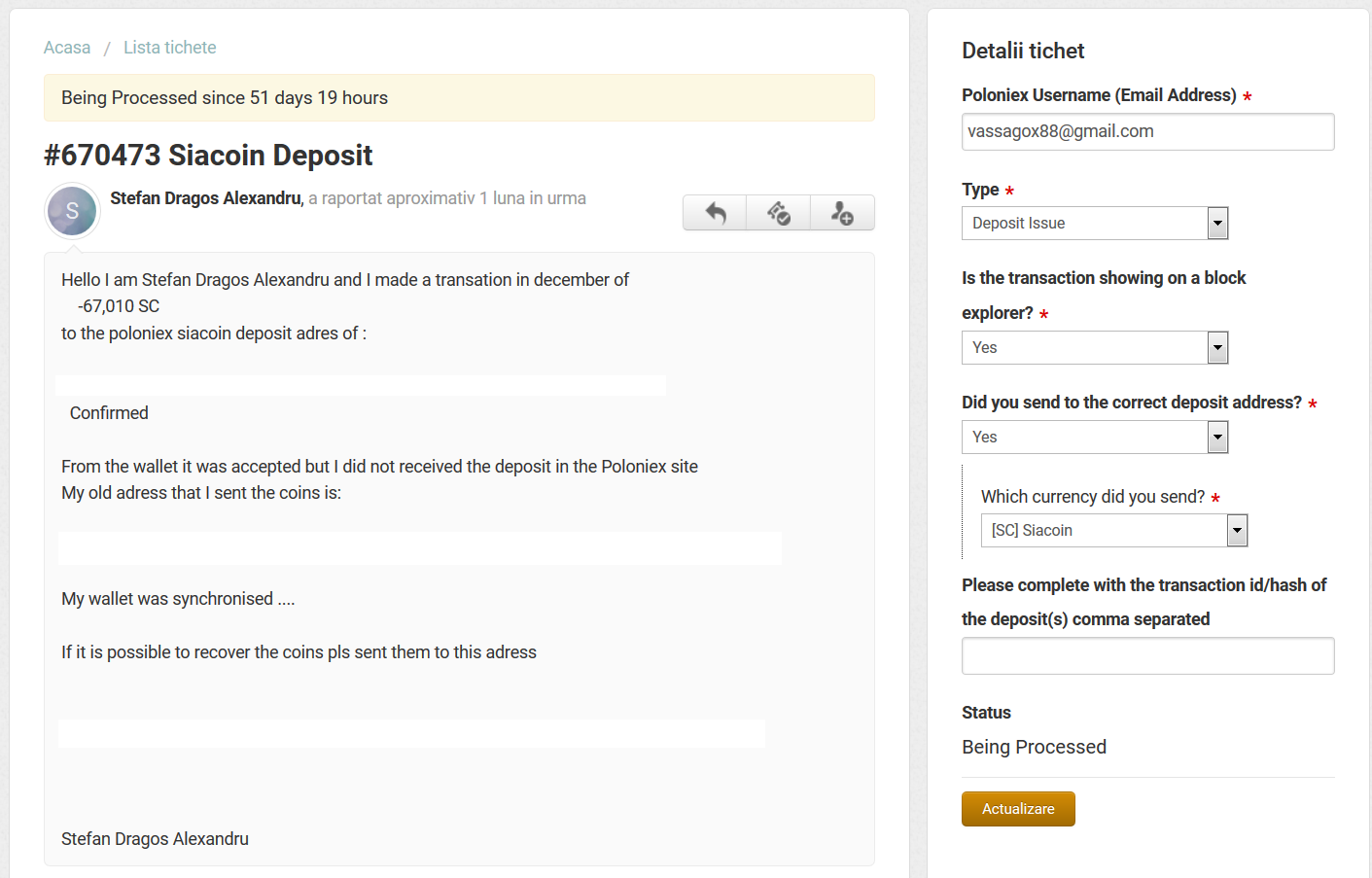
Task: Click the add person icon
Action: point(842,213)
